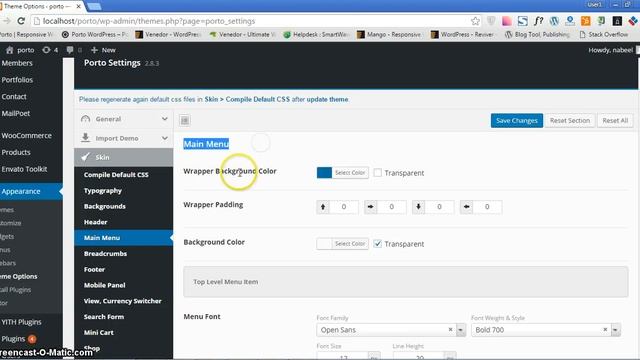Expand the Import Demo section chevron
The image size is (640, 360).
(164, 138)
